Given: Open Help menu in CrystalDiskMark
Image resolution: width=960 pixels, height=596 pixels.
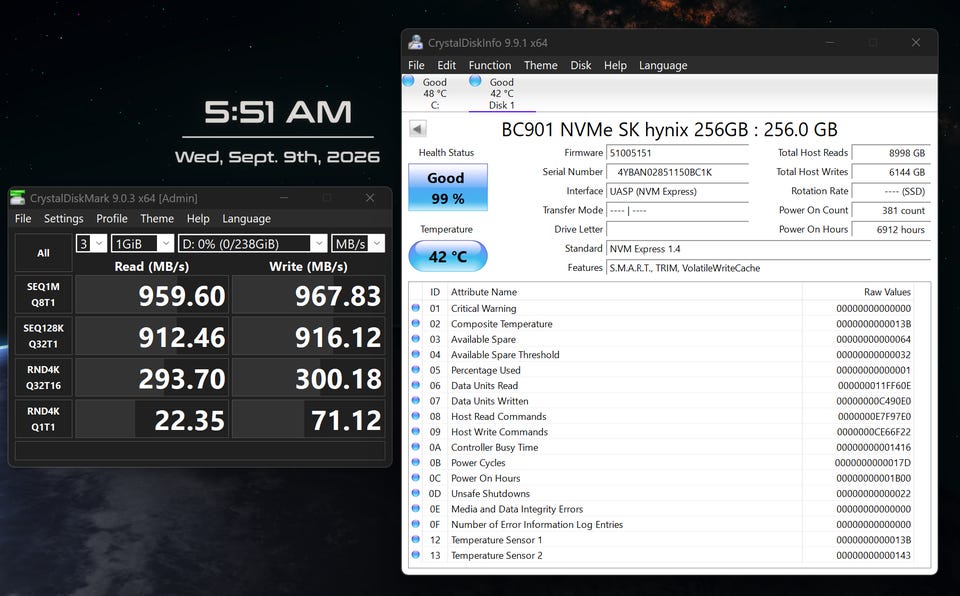Looking at the screenshot, I should [198, 218].
